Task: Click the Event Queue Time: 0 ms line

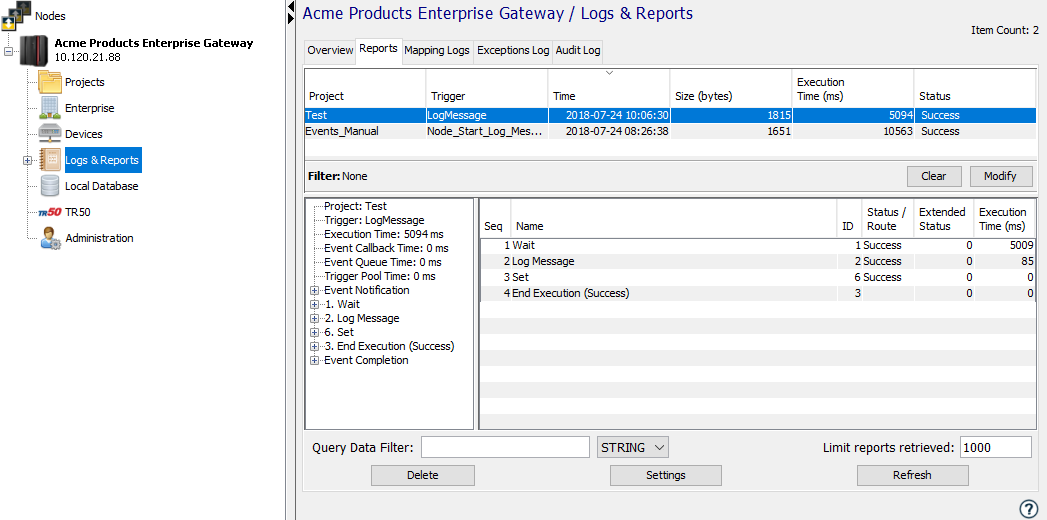Action: coord(383,262)
